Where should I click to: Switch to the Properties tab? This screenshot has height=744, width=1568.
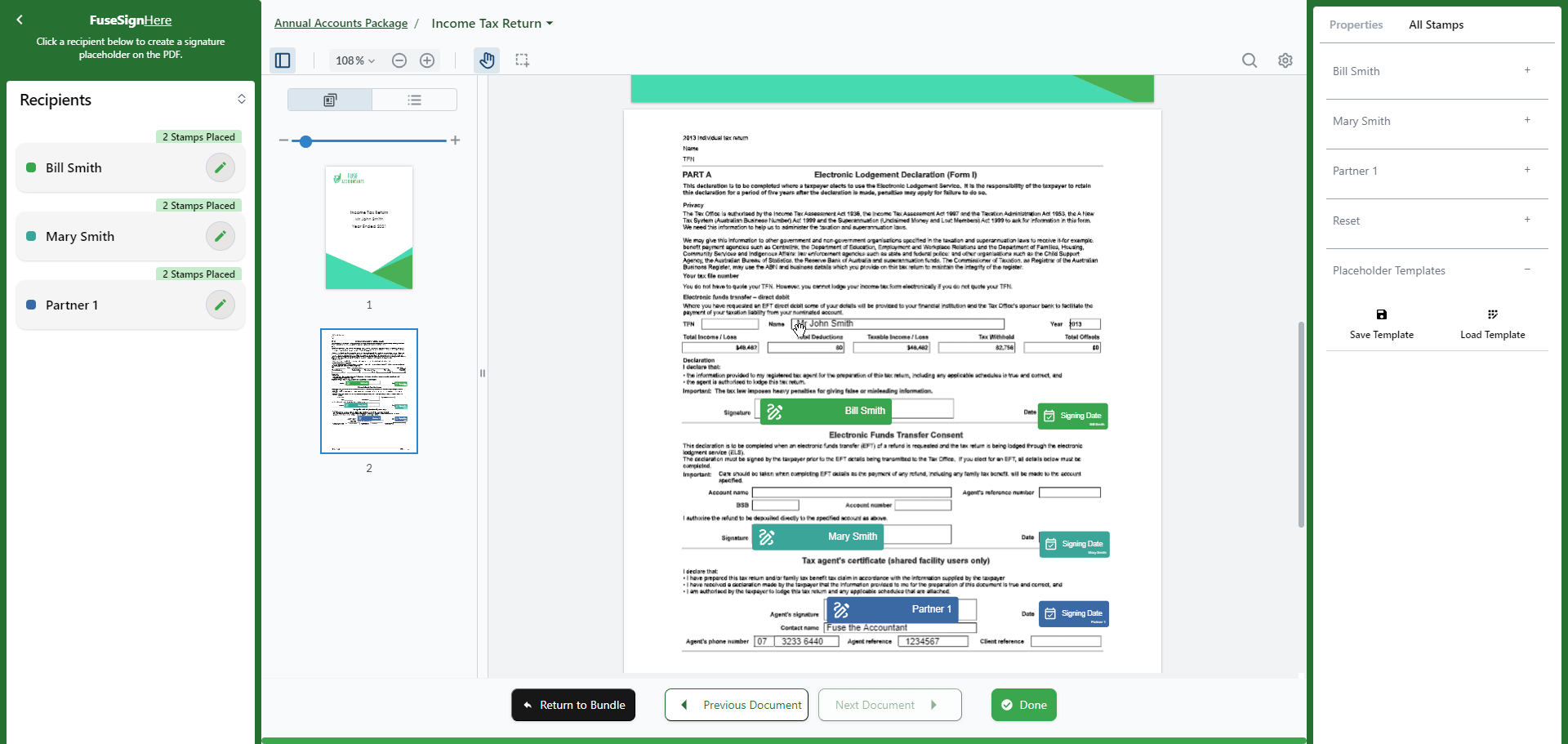(x=1356, y=25)
